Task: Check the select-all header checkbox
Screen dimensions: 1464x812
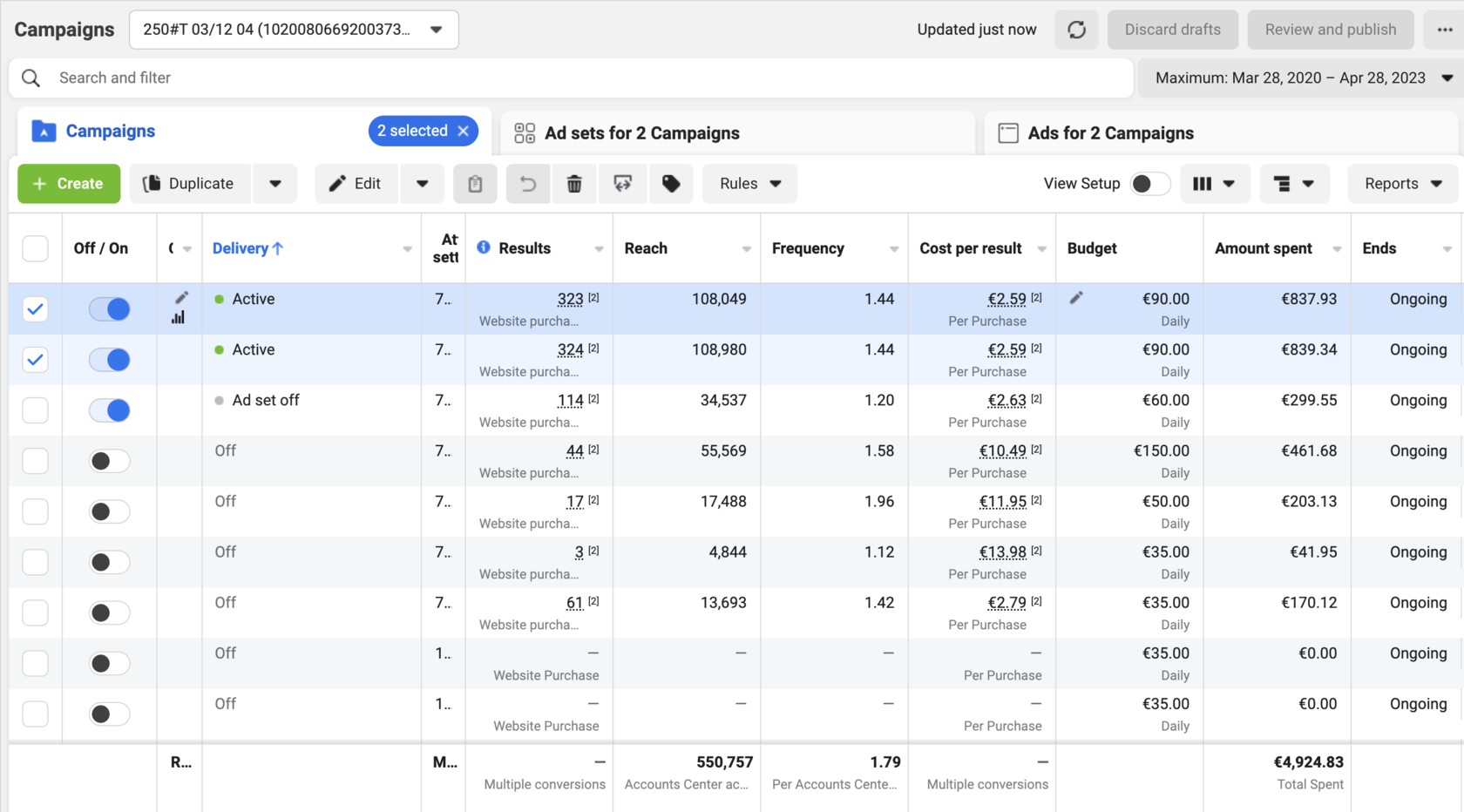Action: [x=35, y=248]
